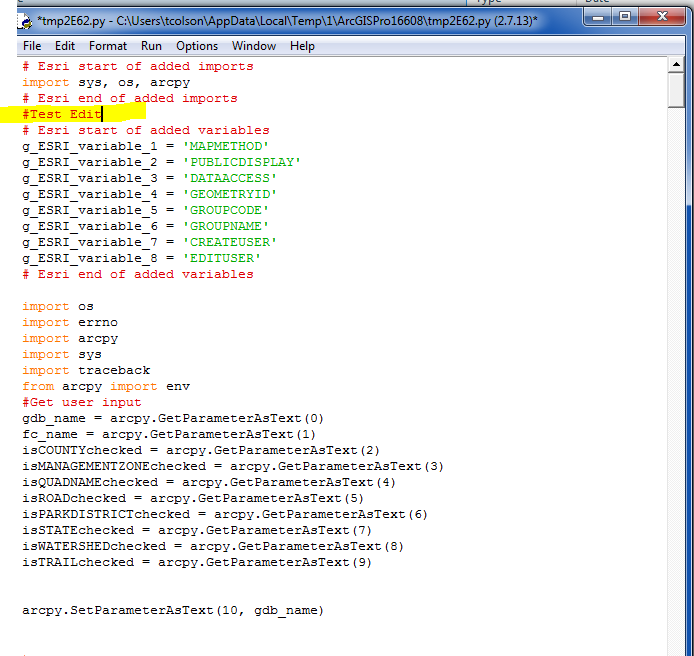694x656 pixels.
Task: Click the 'GROUPNAME' string value
Action: point(226,226)
